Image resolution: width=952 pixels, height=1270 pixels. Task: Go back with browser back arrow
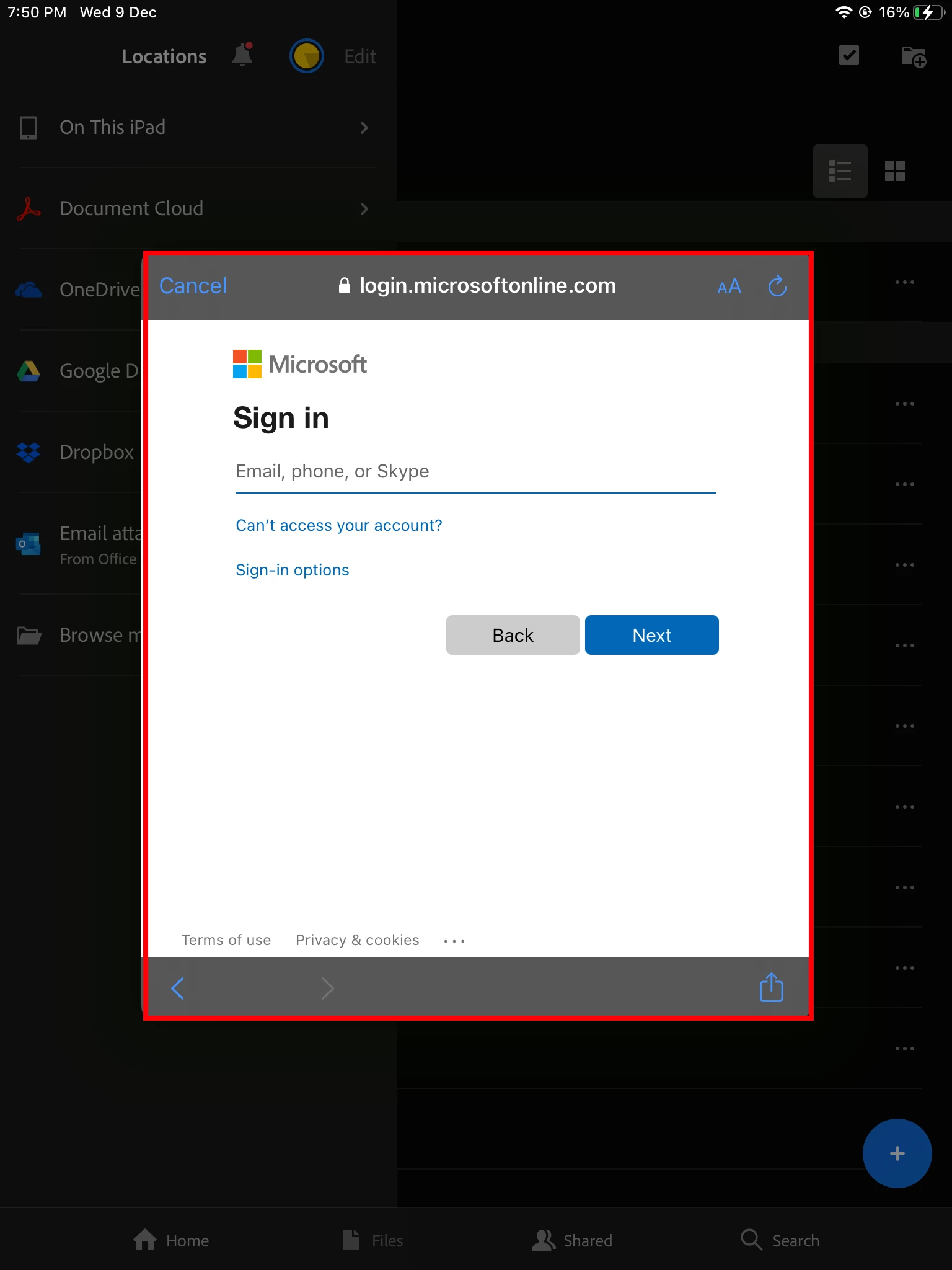pos(178,988)
